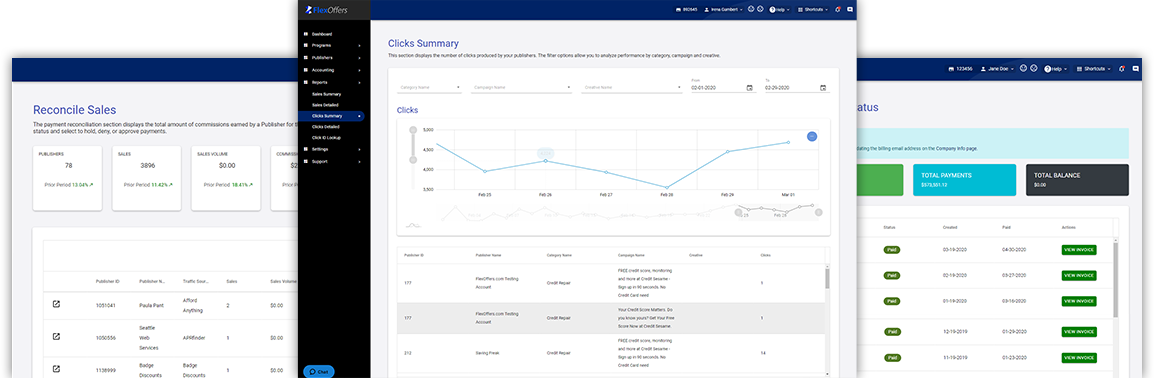Expand the Publishers sidebar menu

click(x=332, y=57)
